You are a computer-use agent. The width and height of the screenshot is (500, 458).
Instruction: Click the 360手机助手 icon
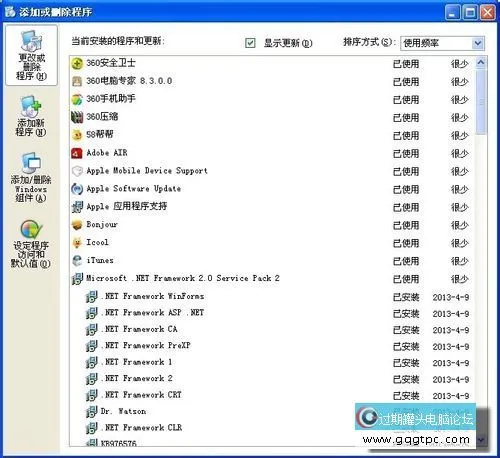[77, 99]
